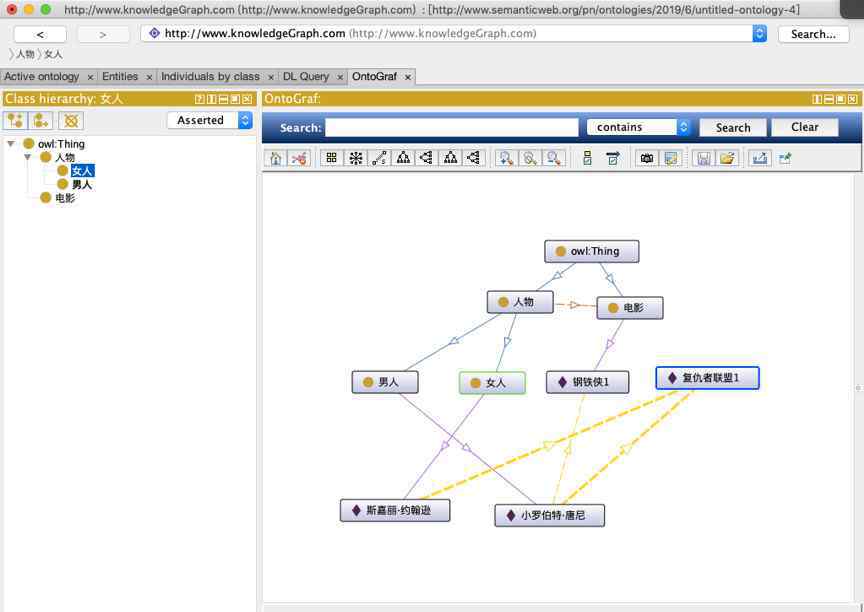
Task: Click the camera icon to capture the graph
Action: point(647,159)
